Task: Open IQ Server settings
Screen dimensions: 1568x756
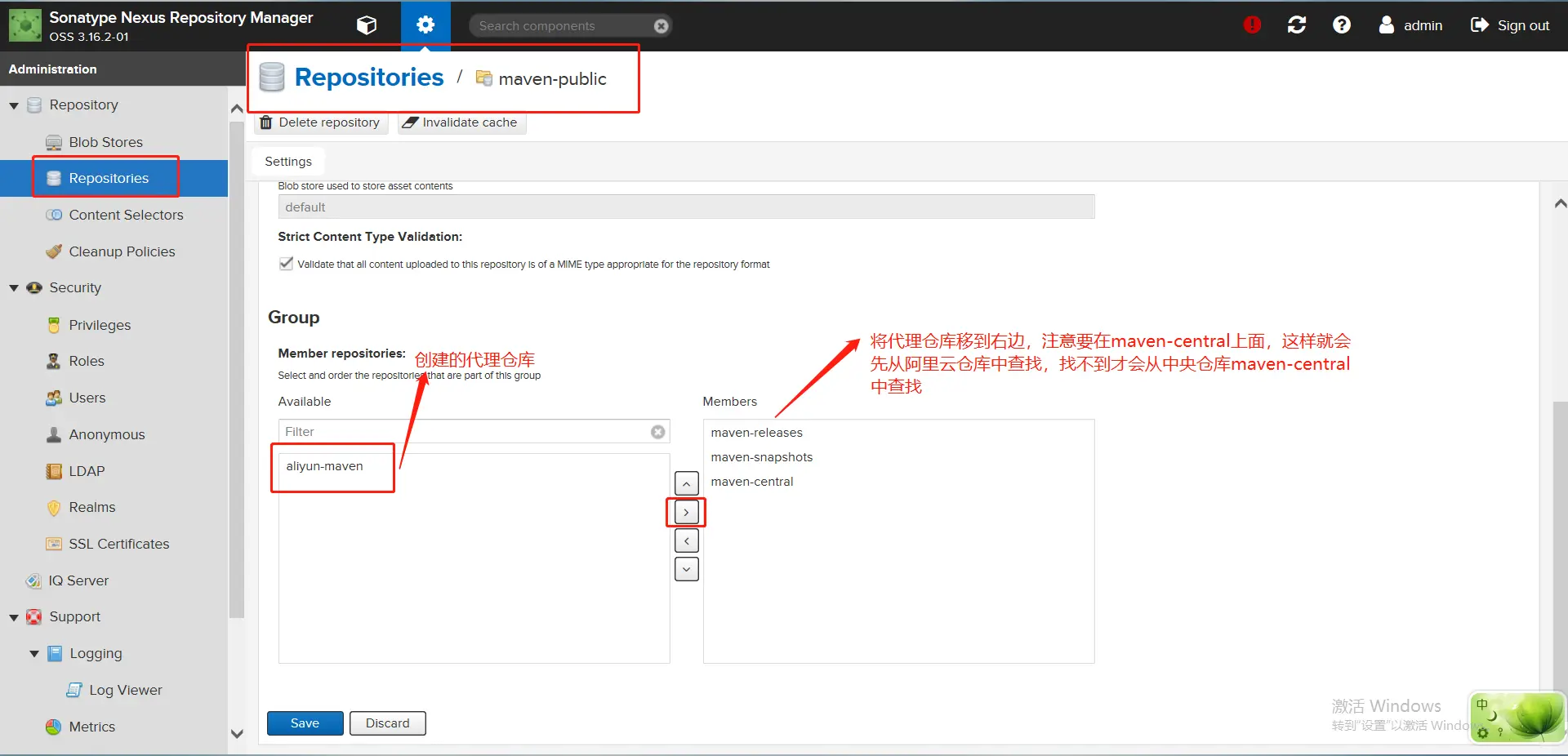Action: click(x=78, y=580)
